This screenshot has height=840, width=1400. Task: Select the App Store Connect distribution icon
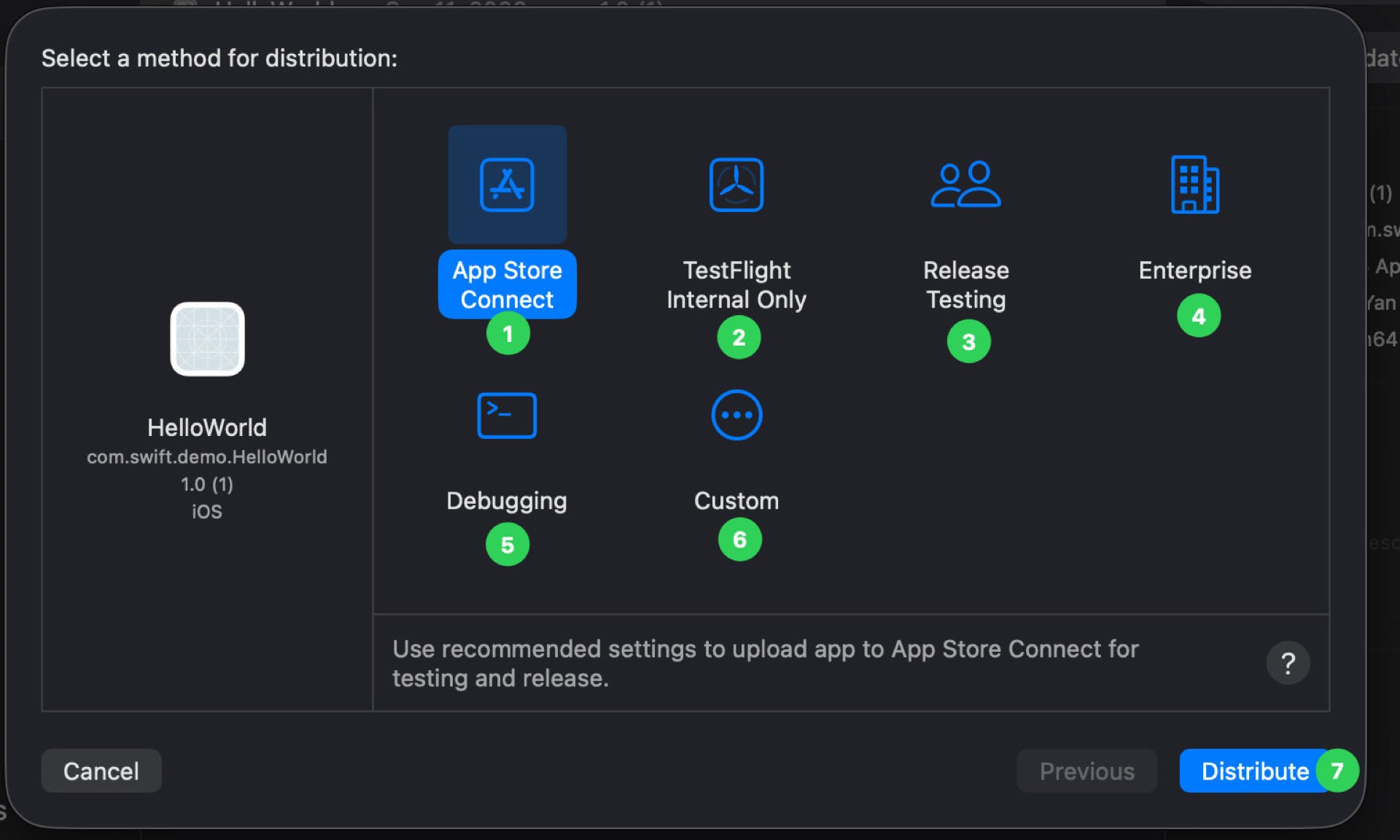point(507,184)
